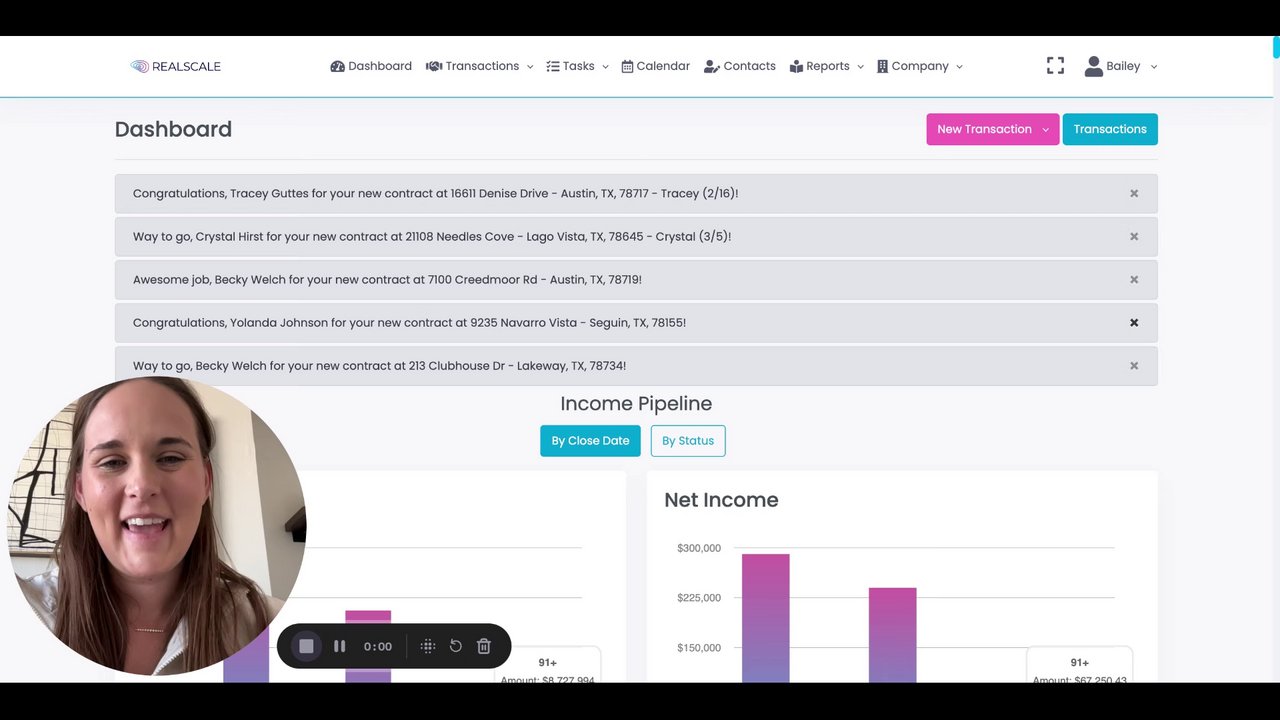Expand the New Transaction dropdown arrow
1280x720 pixels.
pyautogui.click(x=1045, y=130)
